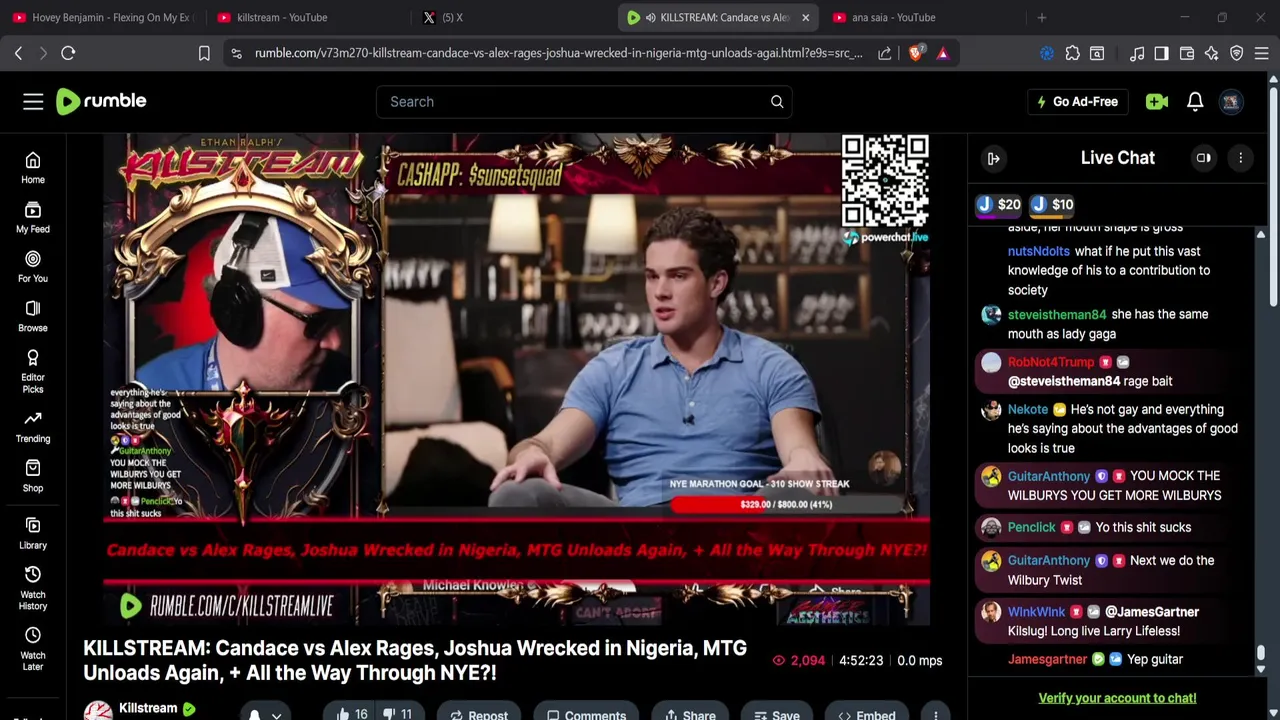The image size is (1280, 720).
Task: Go back in browser history
Action: [18, 53]
